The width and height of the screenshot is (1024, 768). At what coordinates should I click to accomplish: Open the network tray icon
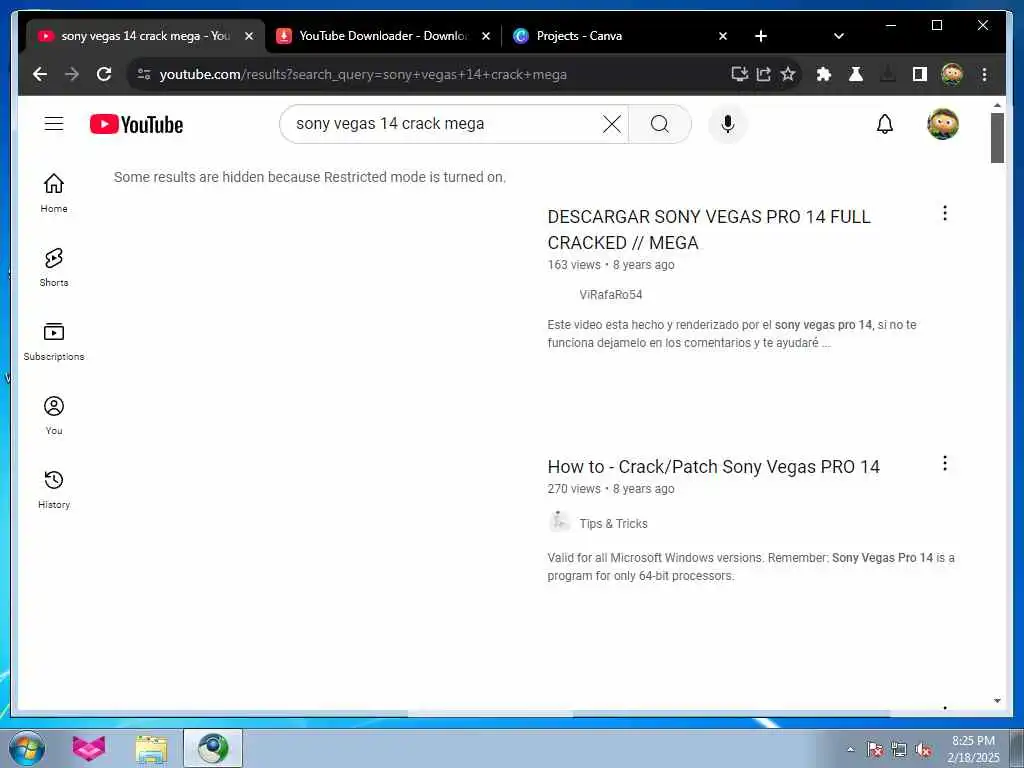click(899, 749)
